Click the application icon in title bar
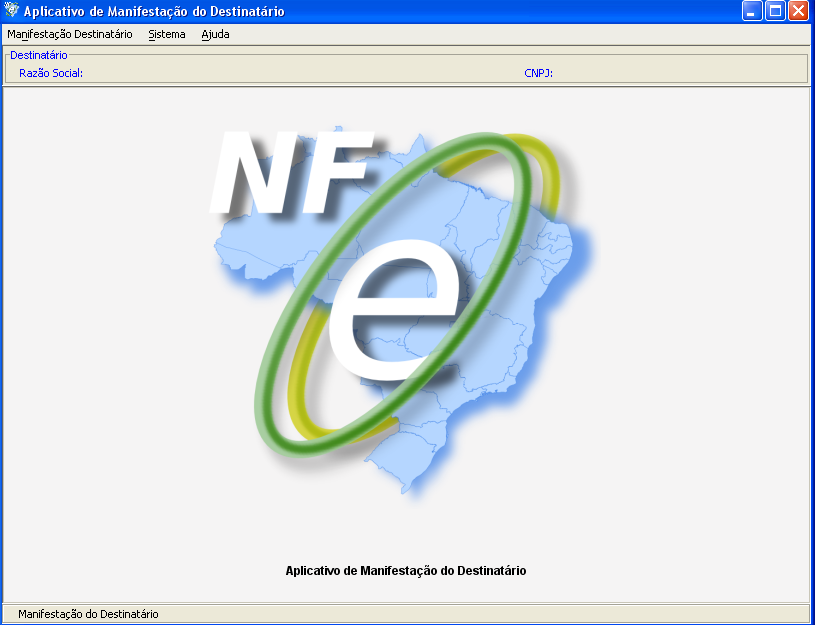 coord(11,10)
